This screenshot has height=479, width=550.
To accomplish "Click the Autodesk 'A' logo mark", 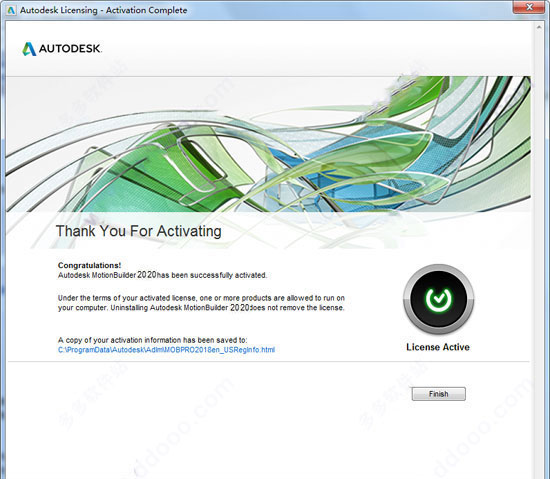I will coord(29,49).
